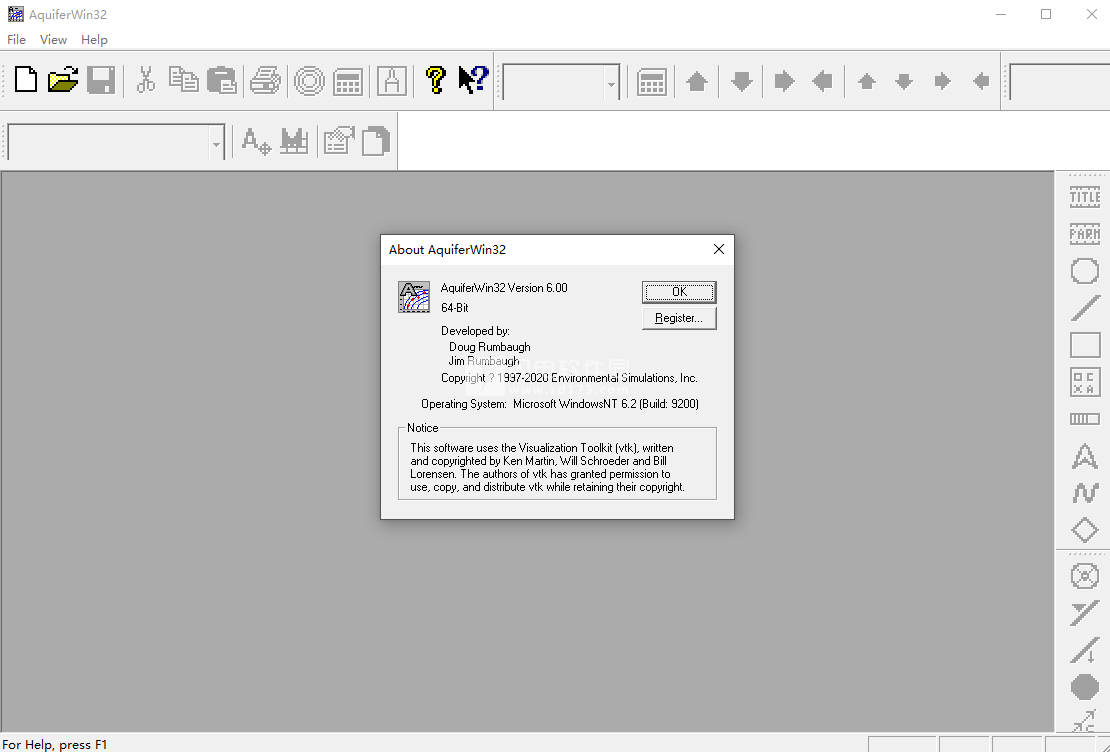Select the circle drawing tool
Screen dimensions: 1110x752
1085,270
